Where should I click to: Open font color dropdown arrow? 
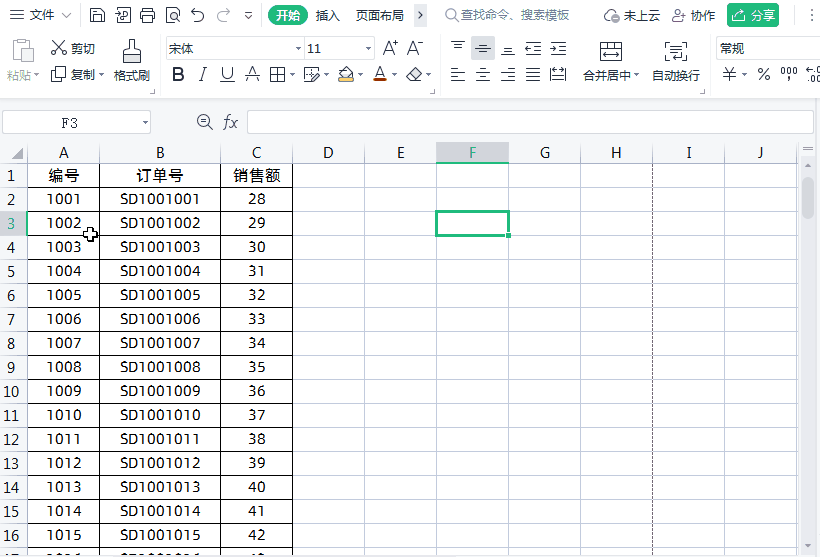coord(394,75)
